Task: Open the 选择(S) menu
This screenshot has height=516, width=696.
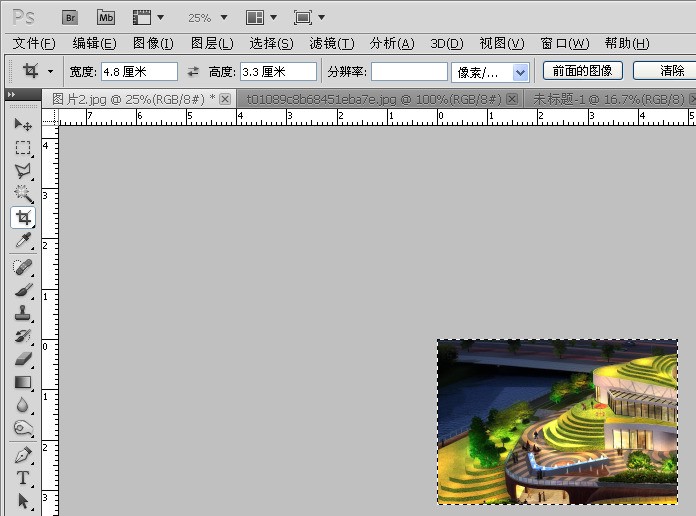Action: coord(271,44)
